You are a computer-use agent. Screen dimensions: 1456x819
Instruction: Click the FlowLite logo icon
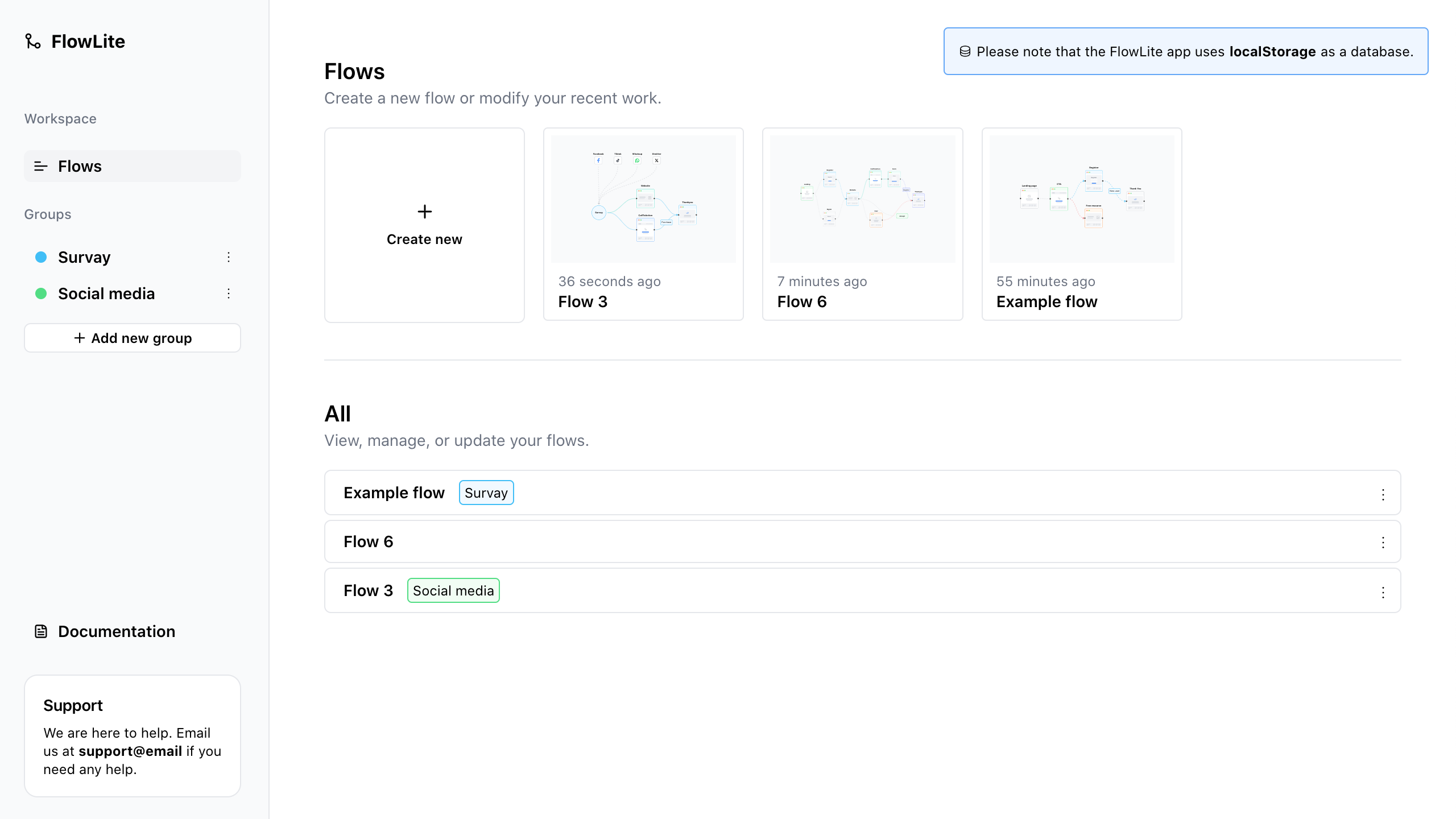(x=32, y=41)
